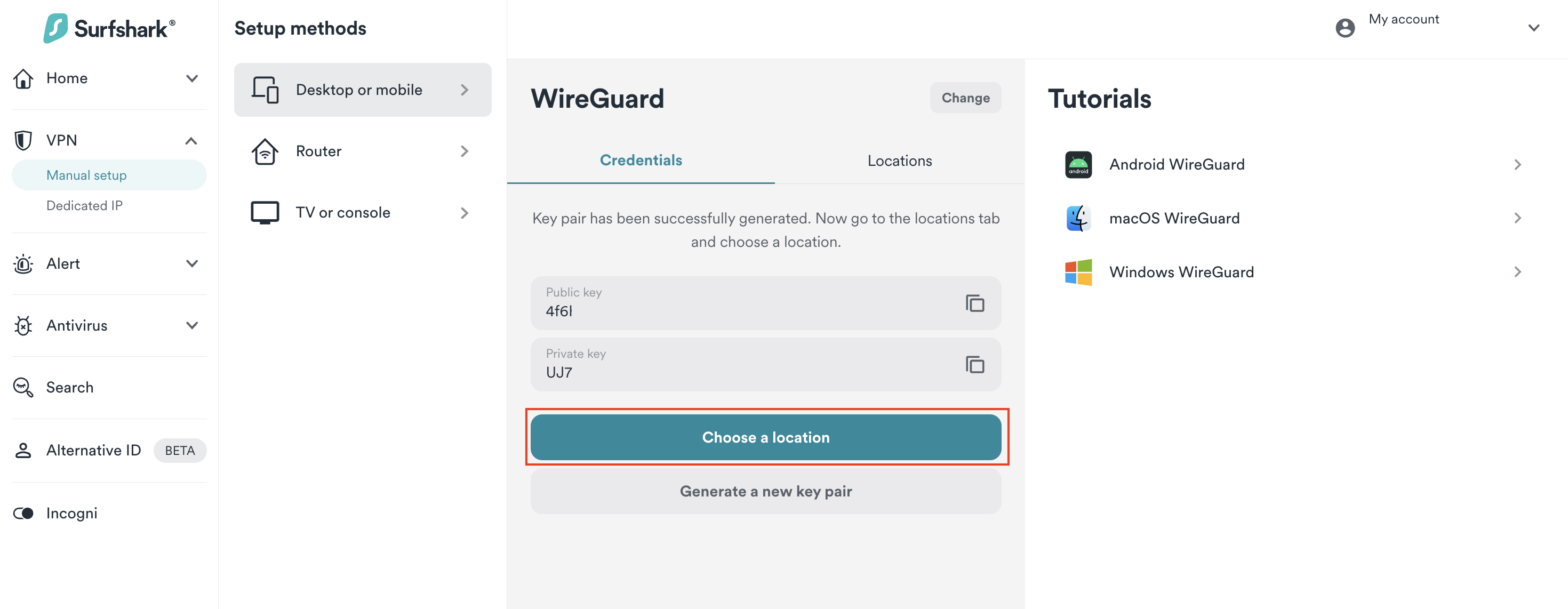The image size is (1568, 609).
Task: Open the My account dropdown arrow
Action: point(1533,28)
